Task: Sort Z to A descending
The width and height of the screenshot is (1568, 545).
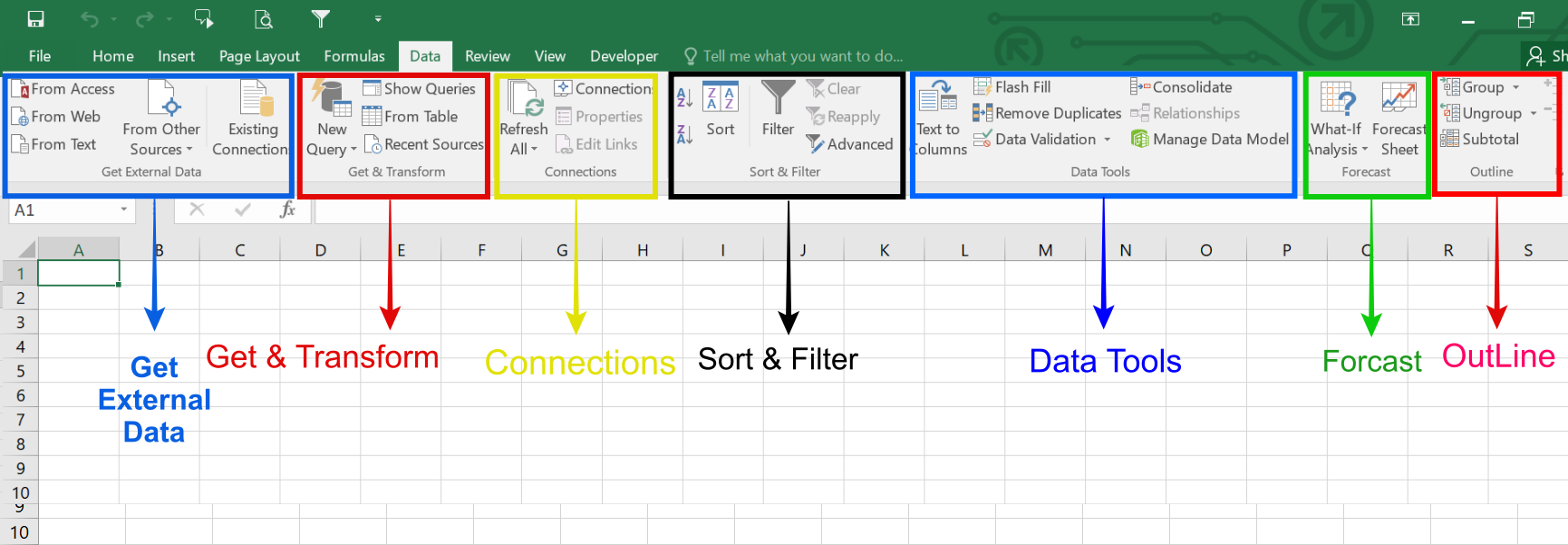Action: point(685,135)
